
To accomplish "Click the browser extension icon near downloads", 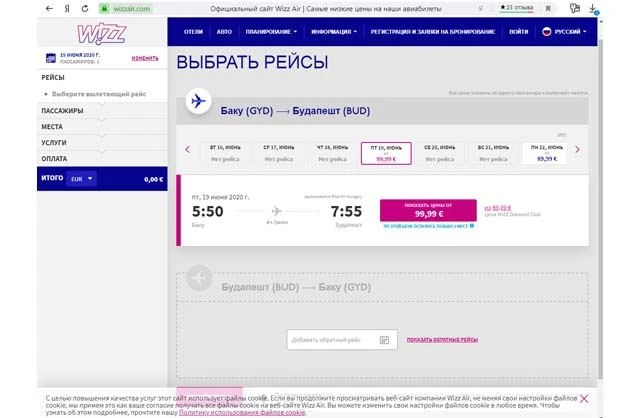I will pos(575,8).
